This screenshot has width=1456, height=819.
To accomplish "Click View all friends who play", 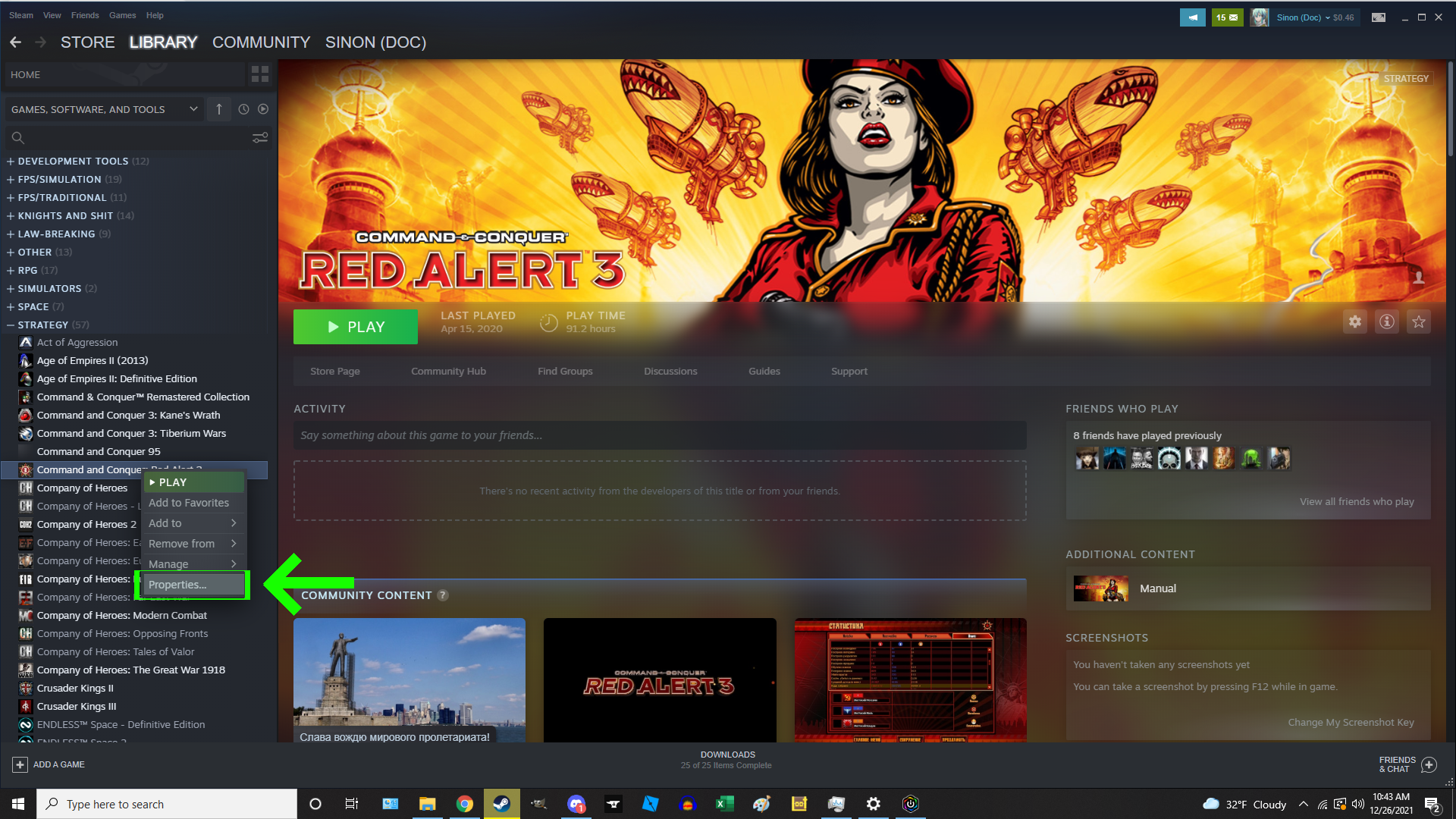I will [1357, 502].
